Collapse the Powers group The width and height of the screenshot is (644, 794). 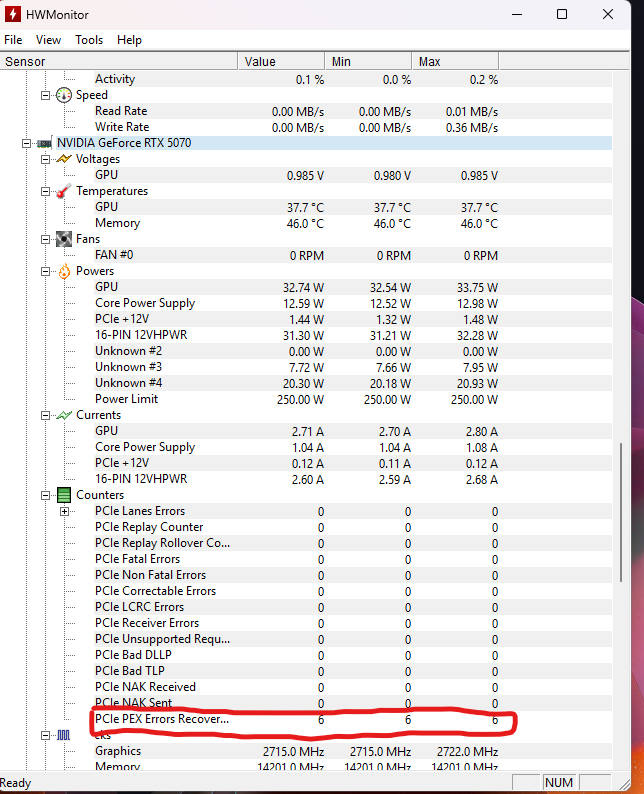[46, 271]
